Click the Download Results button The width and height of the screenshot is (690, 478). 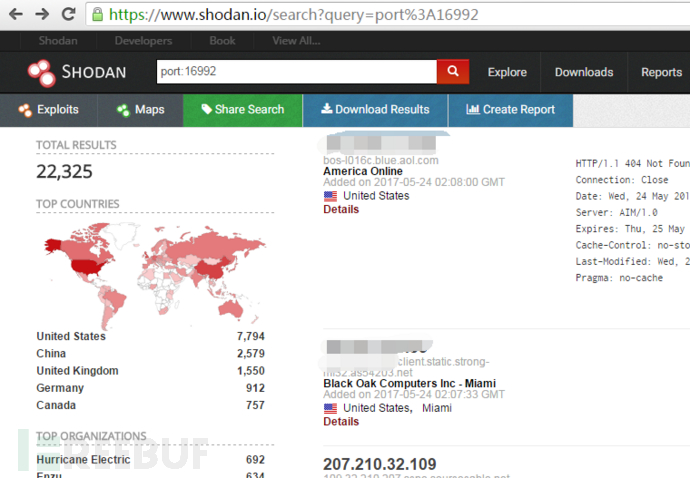click(x=375, y=110)
